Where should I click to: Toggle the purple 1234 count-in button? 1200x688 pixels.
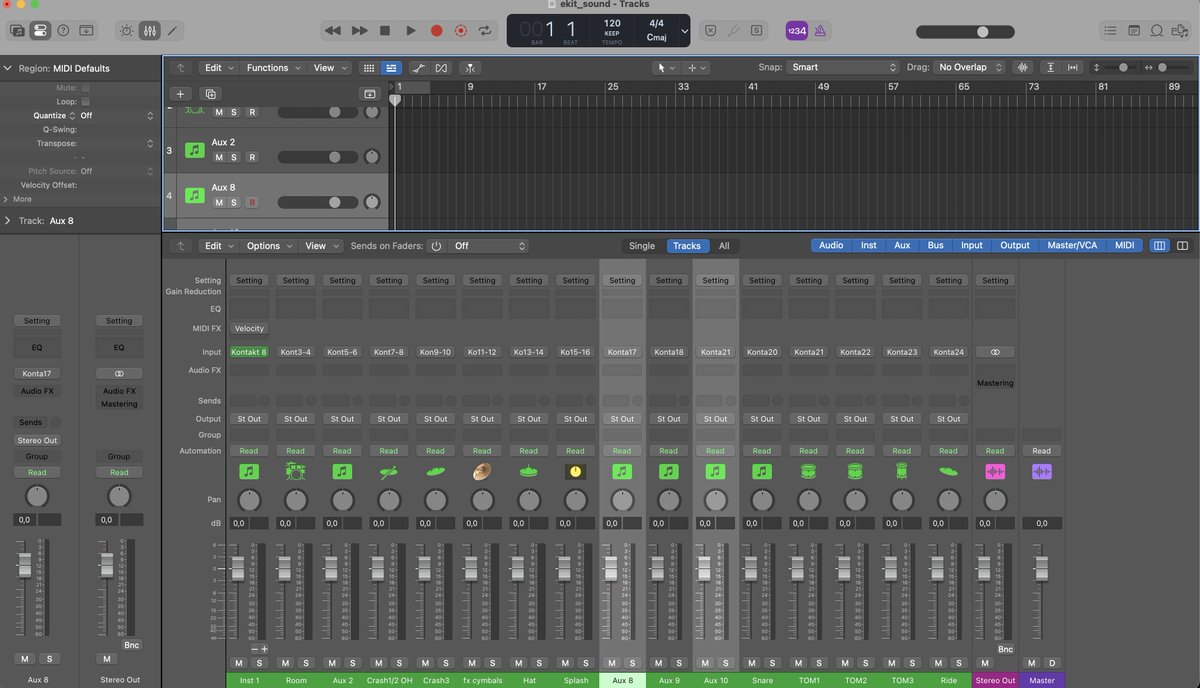(x=796, y=31)
